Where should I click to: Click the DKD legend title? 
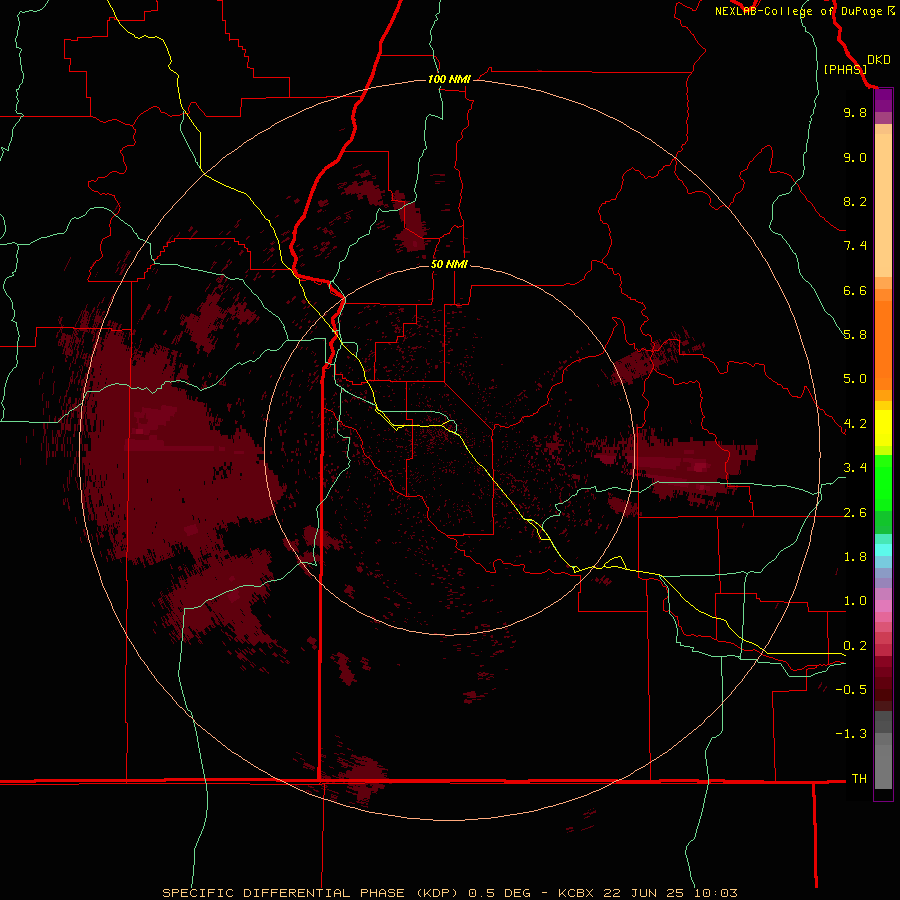(878, 60)
